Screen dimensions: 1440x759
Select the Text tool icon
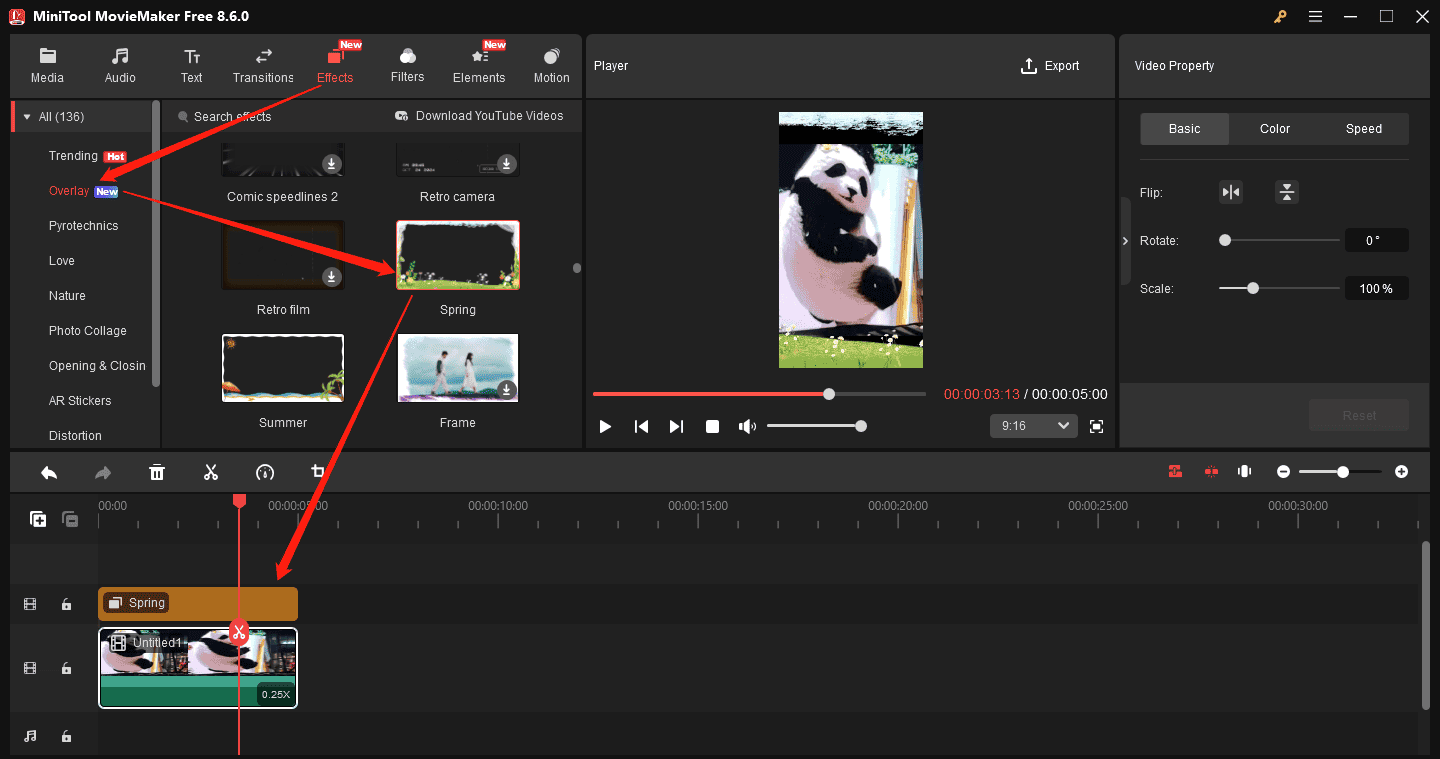click(x=191, y=65)
